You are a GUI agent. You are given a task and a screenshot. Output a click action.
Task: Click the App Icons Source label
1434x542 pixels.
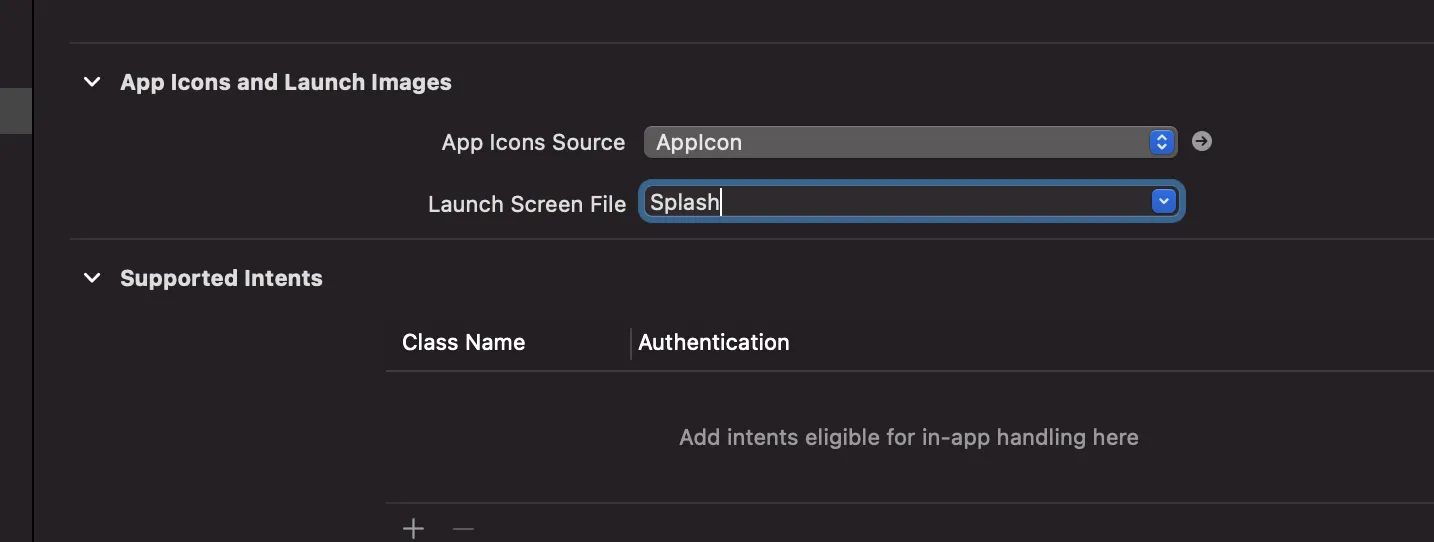point(533,142)
